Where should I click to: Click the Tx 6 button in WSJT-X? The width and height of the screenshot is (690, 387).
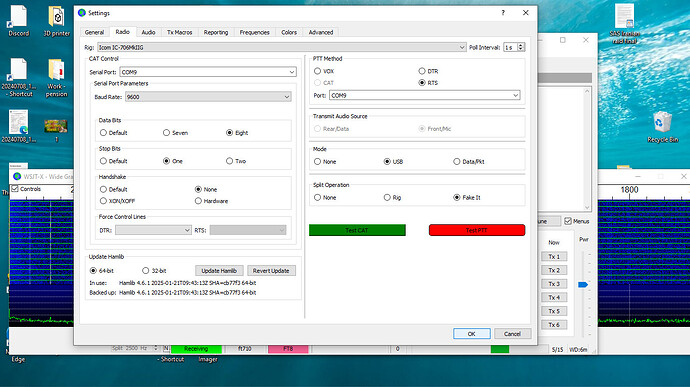(554, 325)
